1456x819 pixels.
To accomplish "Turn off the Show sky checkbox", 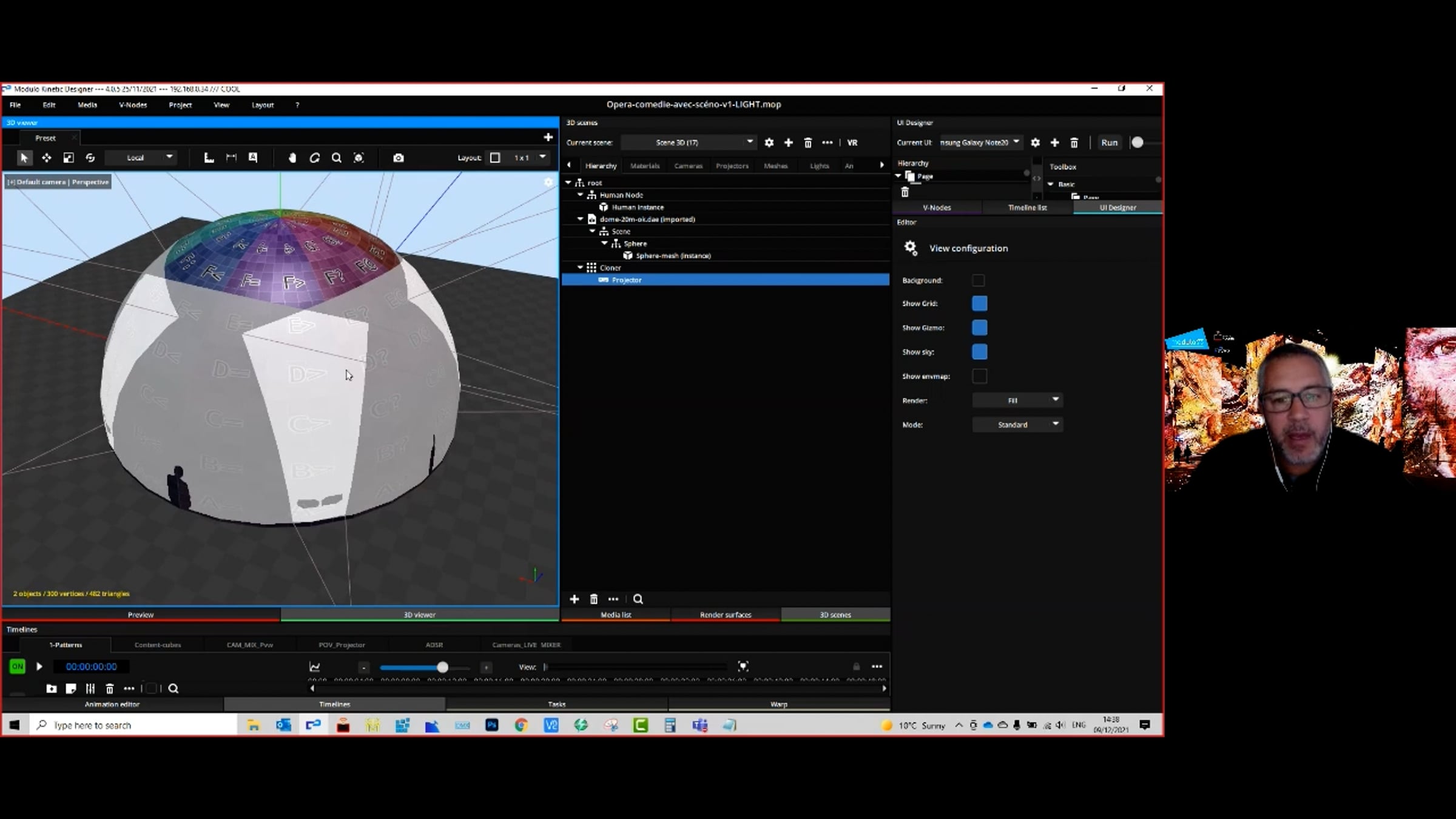I will coord(979,352).
